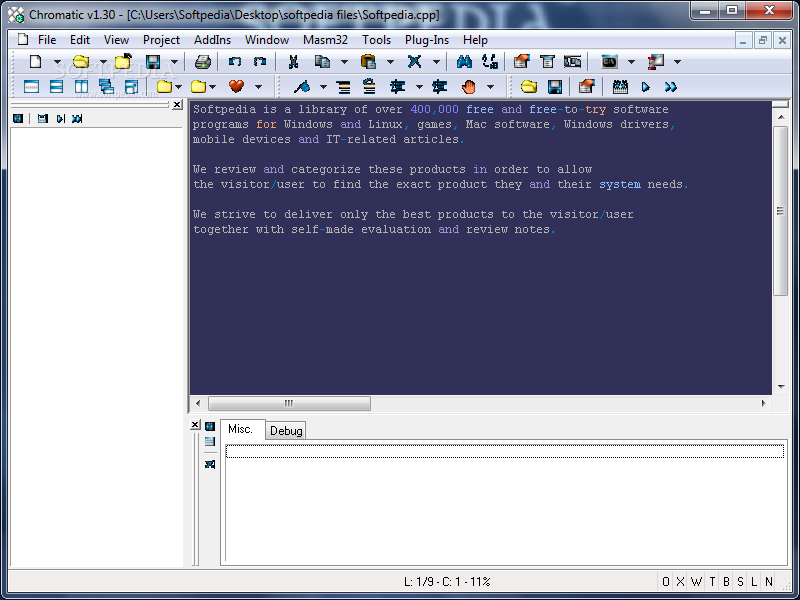Click the Paste clipboard icon
This screenshot has height=600, width=800.
(368, 62)
